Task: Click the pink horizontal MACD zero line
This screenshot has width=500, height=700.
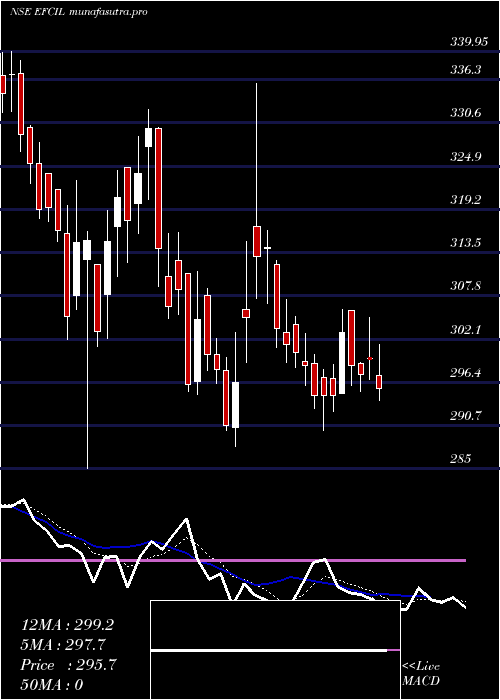Action: coord(233,560)
